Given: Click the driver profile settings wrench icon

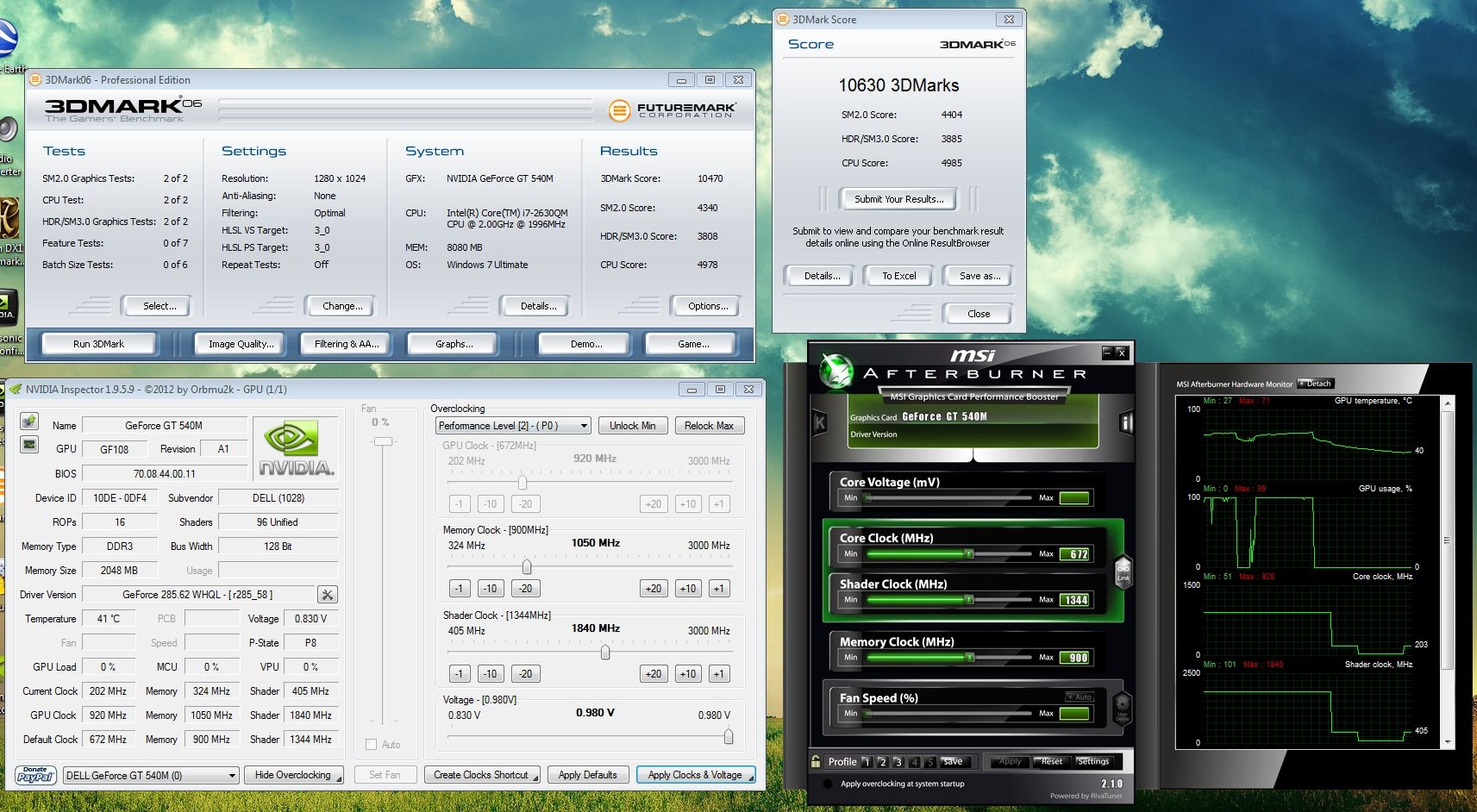Looking at the screenshot, I should pyautogui.click(x=327, y=595).
